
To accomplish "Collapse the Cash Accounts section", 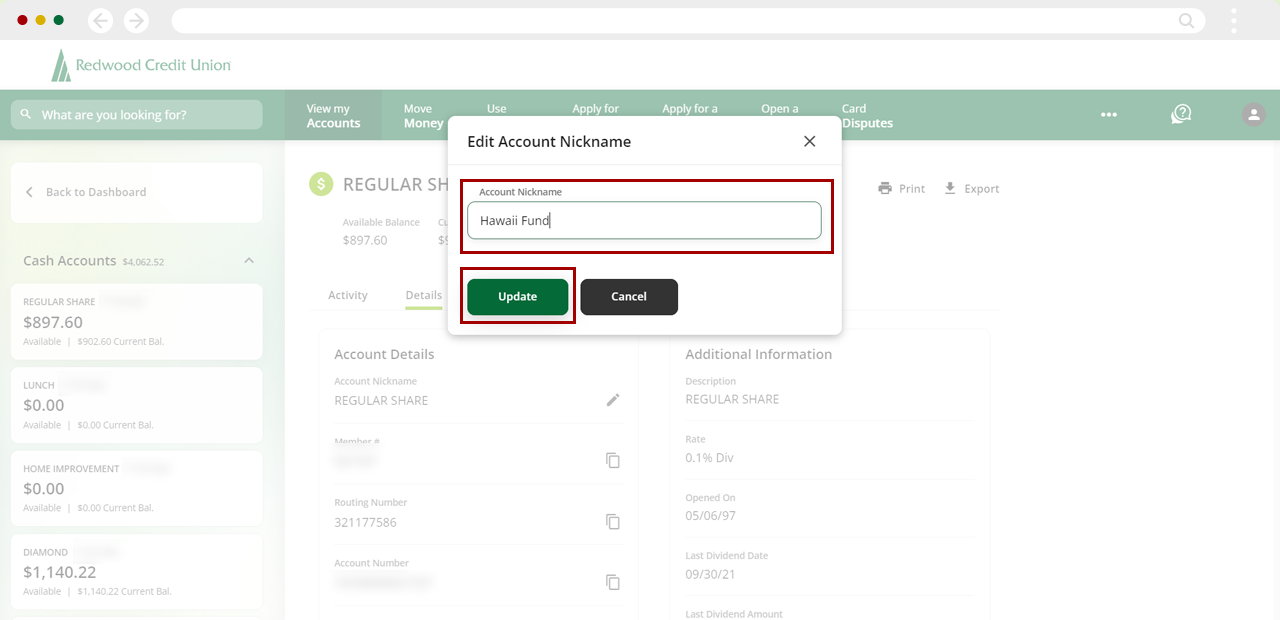I will (249, 260).
